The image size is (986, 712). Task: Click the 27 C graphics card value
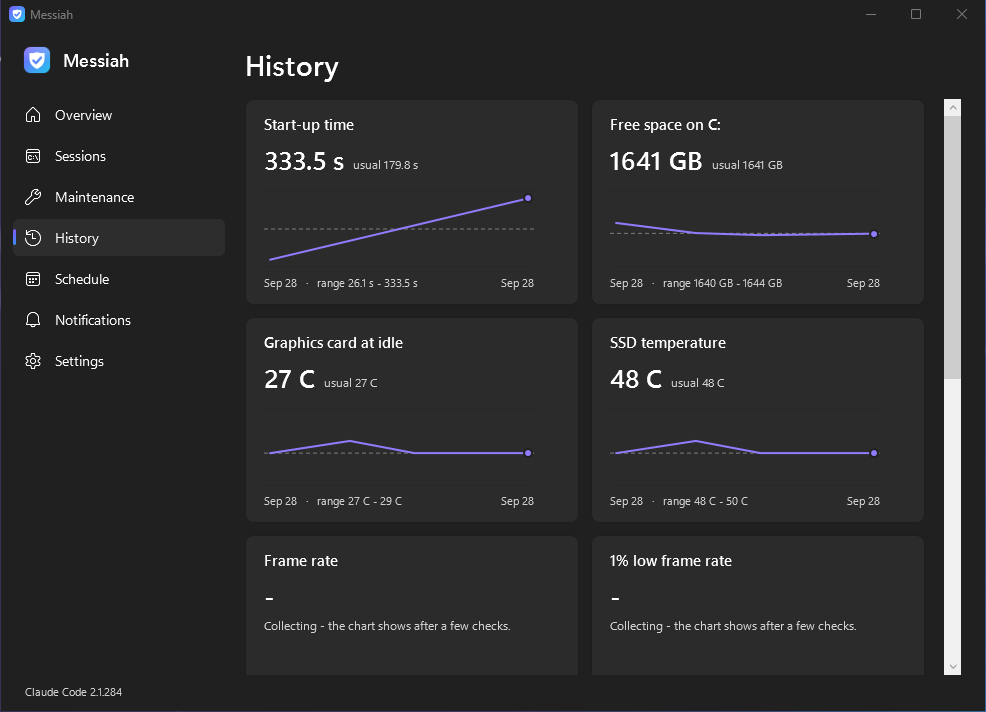[x=289, y=379]
